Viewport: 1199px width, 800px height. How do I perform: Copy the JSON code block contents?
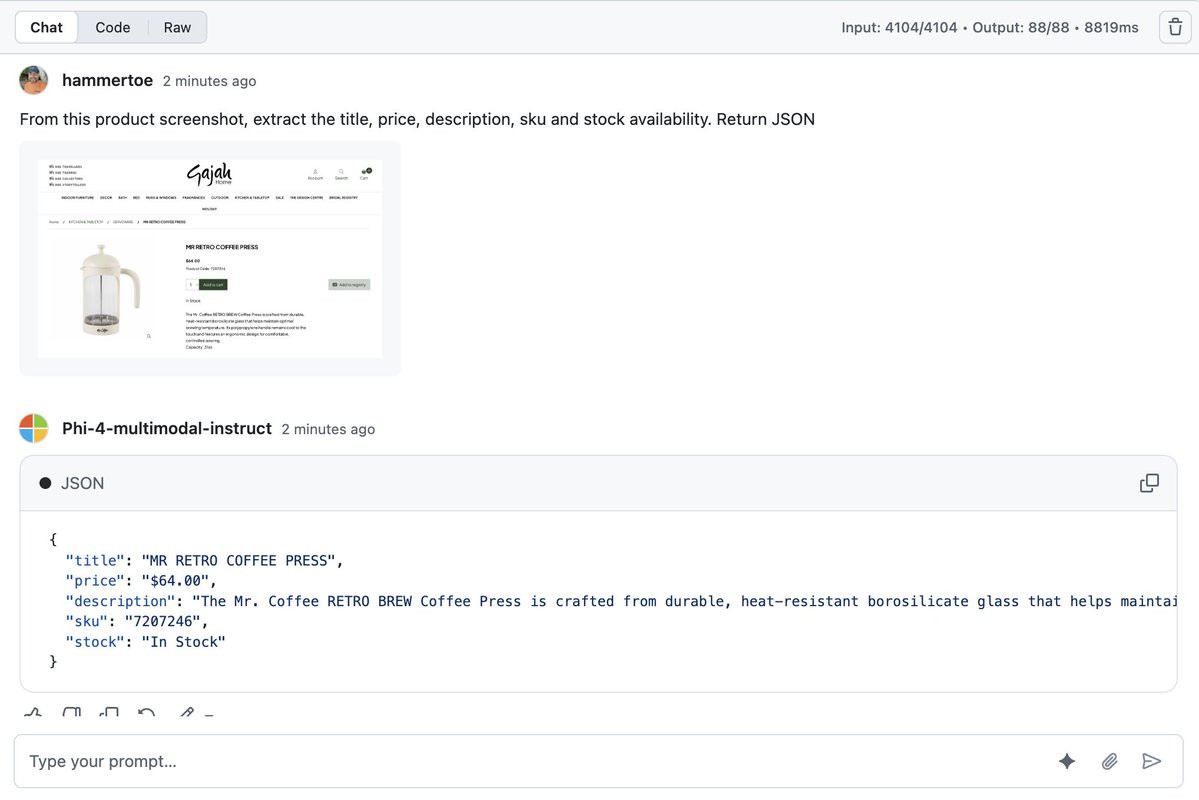pyautogui.click(x=1149, y=483)
